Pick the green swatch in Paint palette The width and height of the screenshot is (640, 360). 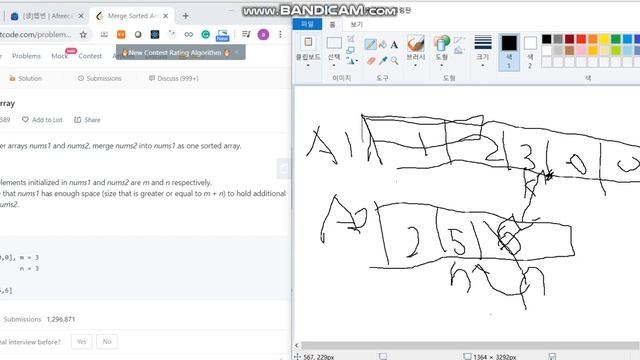click(616, 39)
